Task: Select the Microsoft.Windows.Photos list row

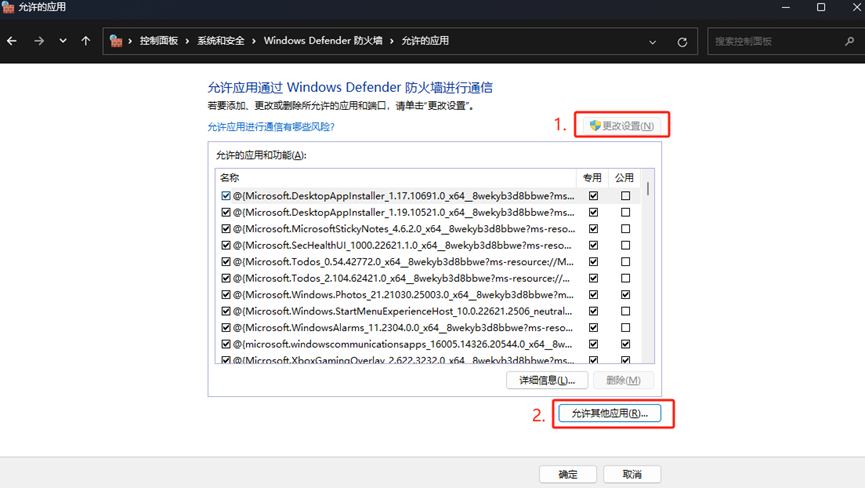Action: (x=428, y=295)
